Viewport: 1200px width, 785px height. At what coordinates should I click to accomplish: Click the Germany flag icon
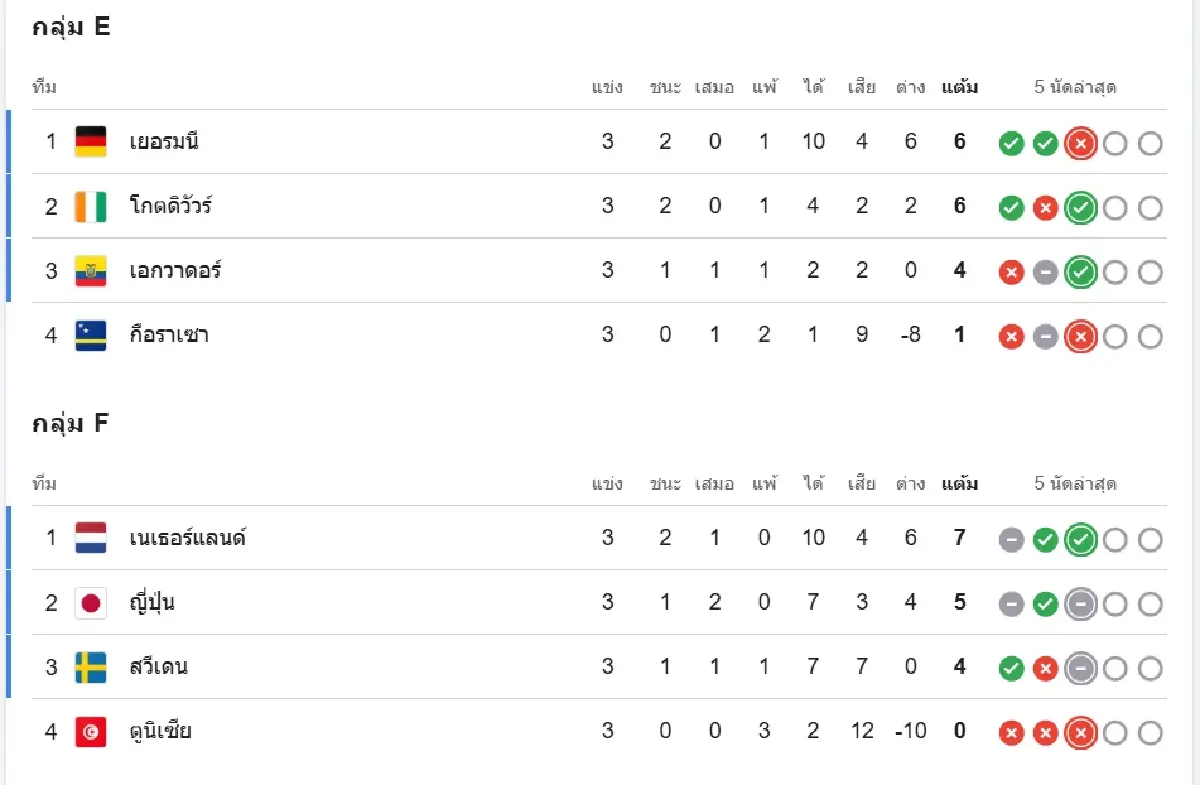[90, 142]
